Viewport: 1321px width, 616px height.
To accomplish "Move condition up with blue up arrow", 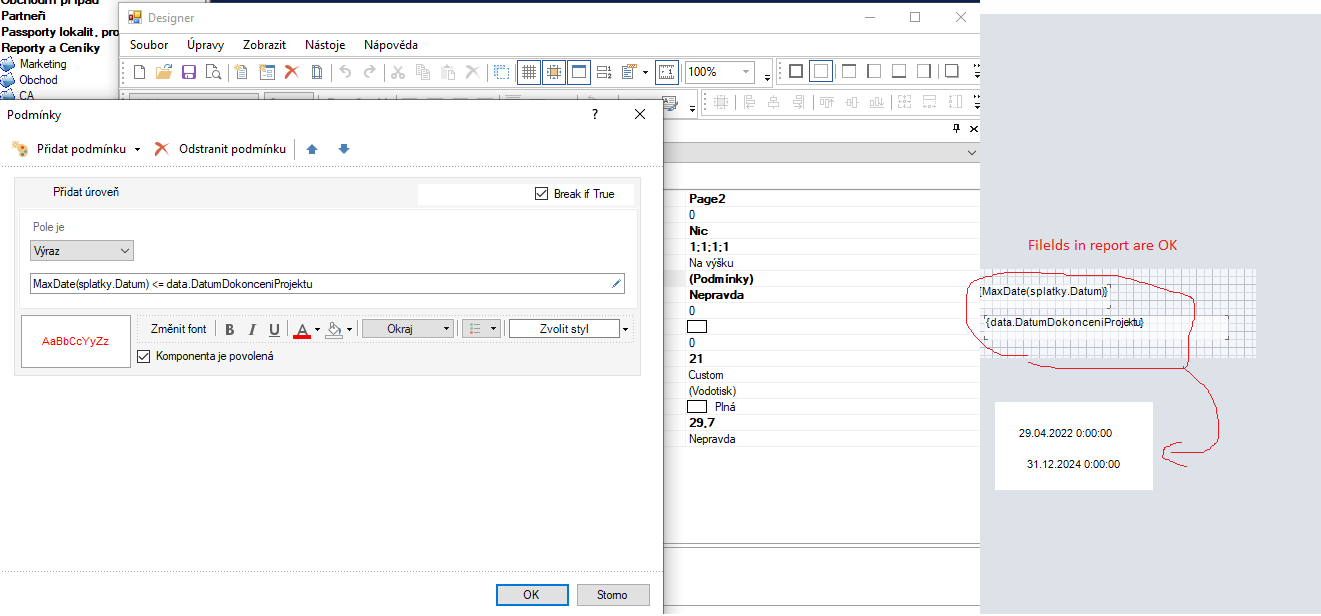I will click(x=312, y=149).
